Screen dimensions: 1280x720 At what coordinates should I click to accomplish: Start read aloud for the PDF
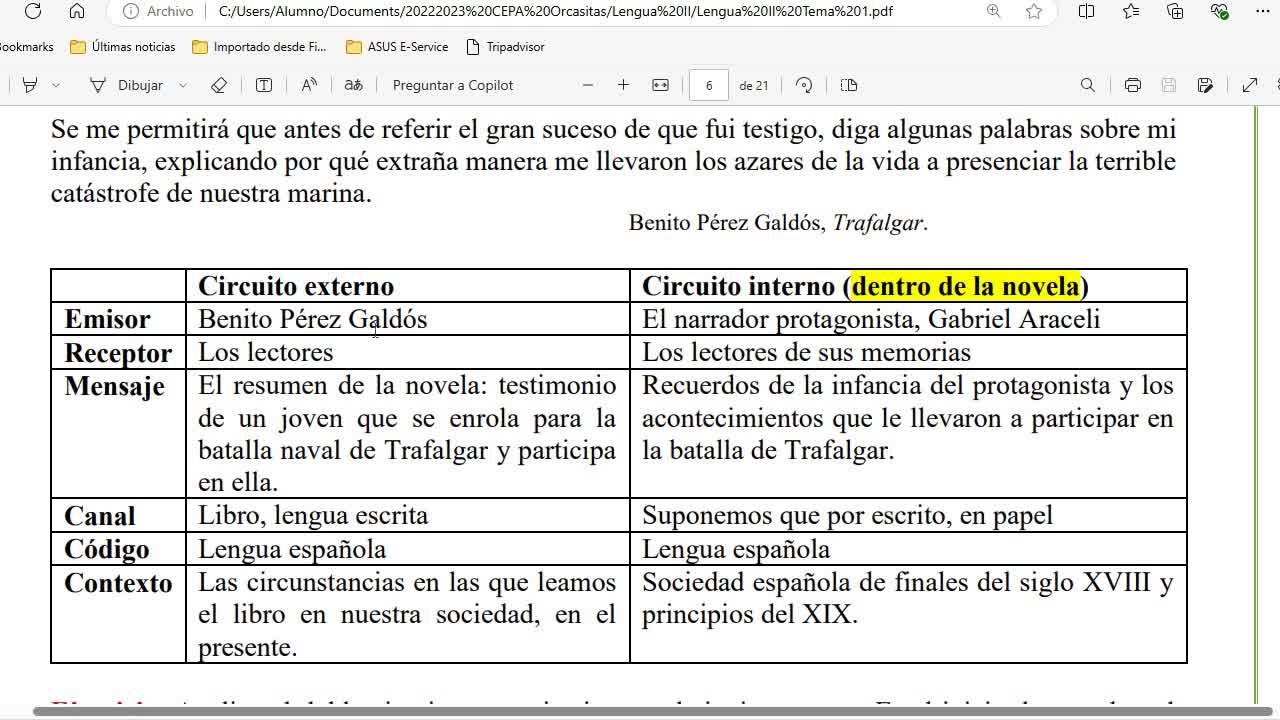[x=309, y=85]
